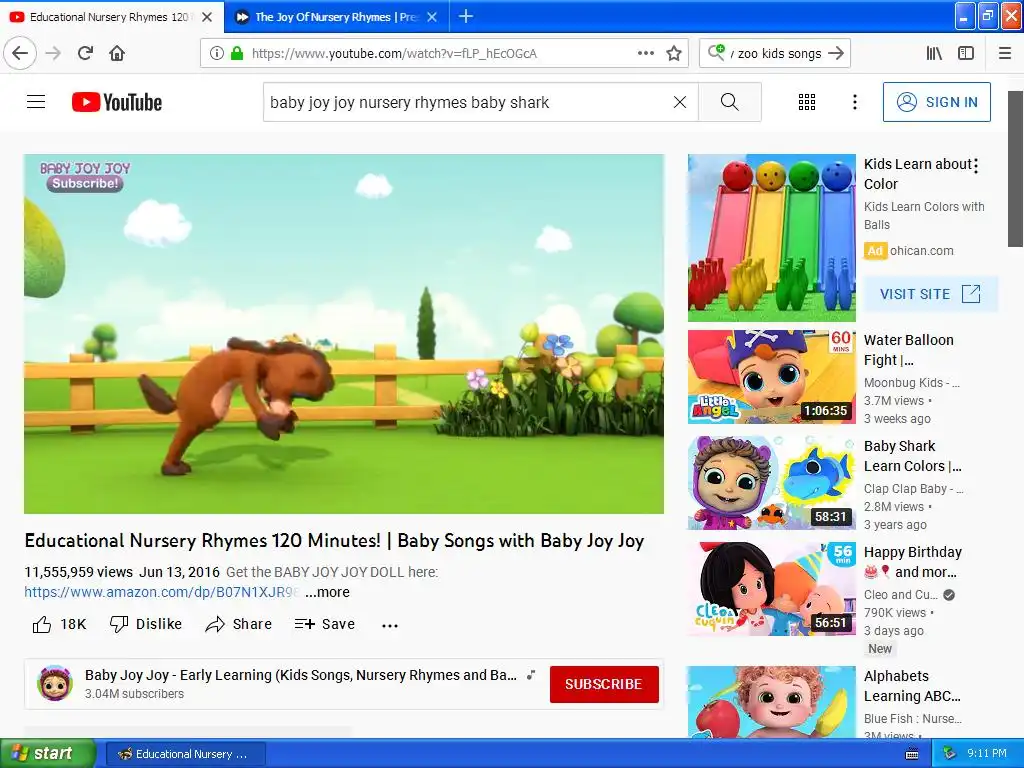Save video to a playlist
This screenshot has height=768, width=1024.
(x=325, y=624)
